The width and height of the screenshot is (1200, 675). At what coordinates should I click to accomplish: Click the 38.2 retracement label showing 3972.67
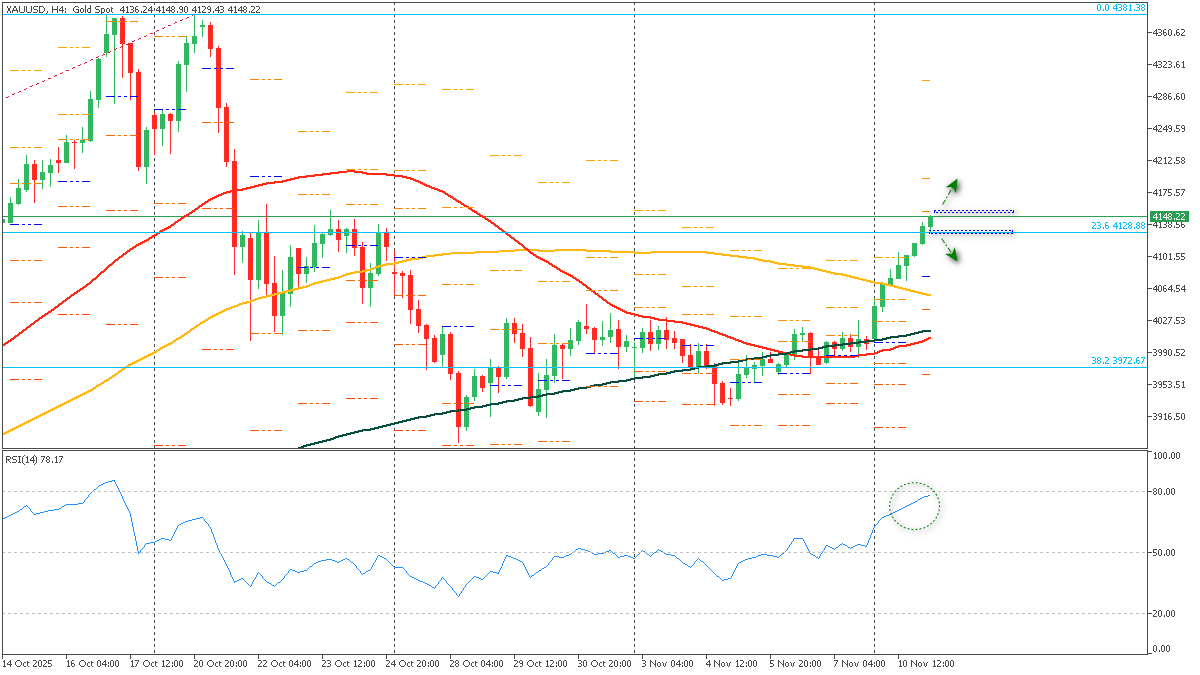pos(1119,361)
